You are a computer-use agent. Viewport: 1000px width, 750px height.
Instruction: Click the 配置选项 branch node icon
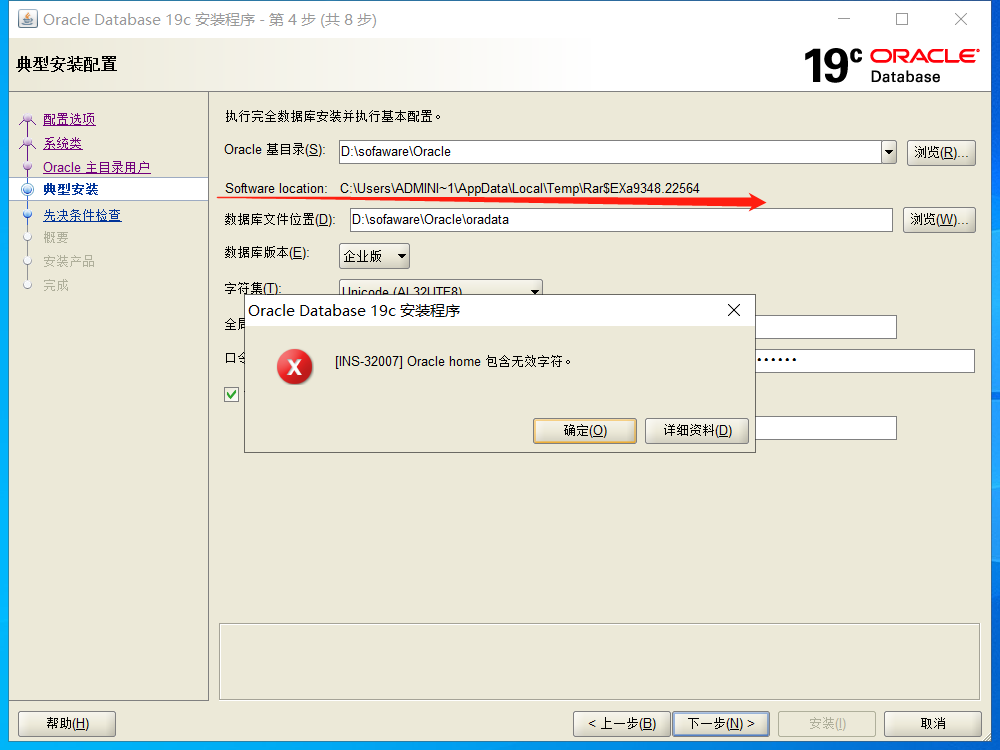pyautogui.click(x=27, y=119)
